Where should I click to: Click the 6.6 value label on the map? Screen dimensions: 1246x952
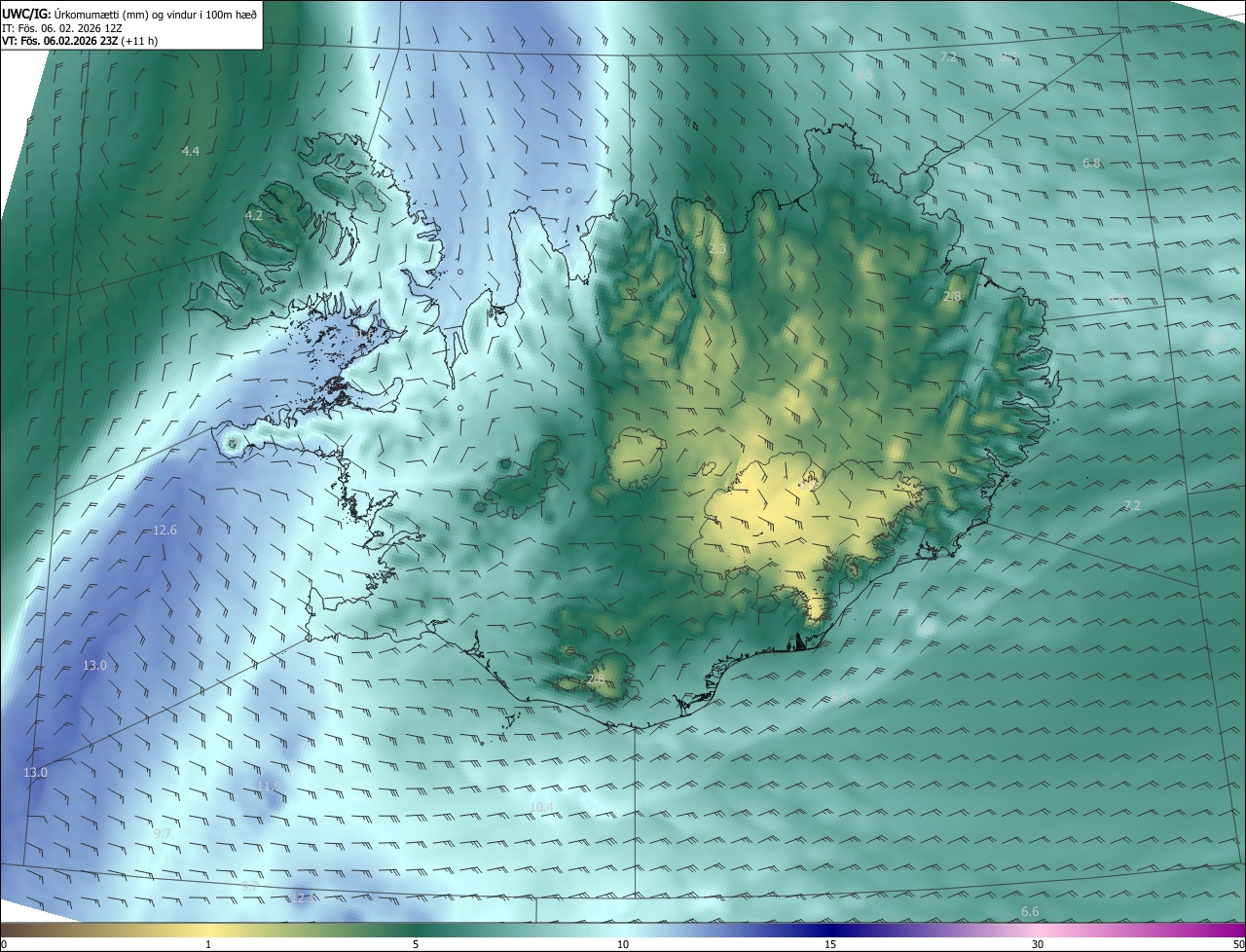(x=1030, y=911)
